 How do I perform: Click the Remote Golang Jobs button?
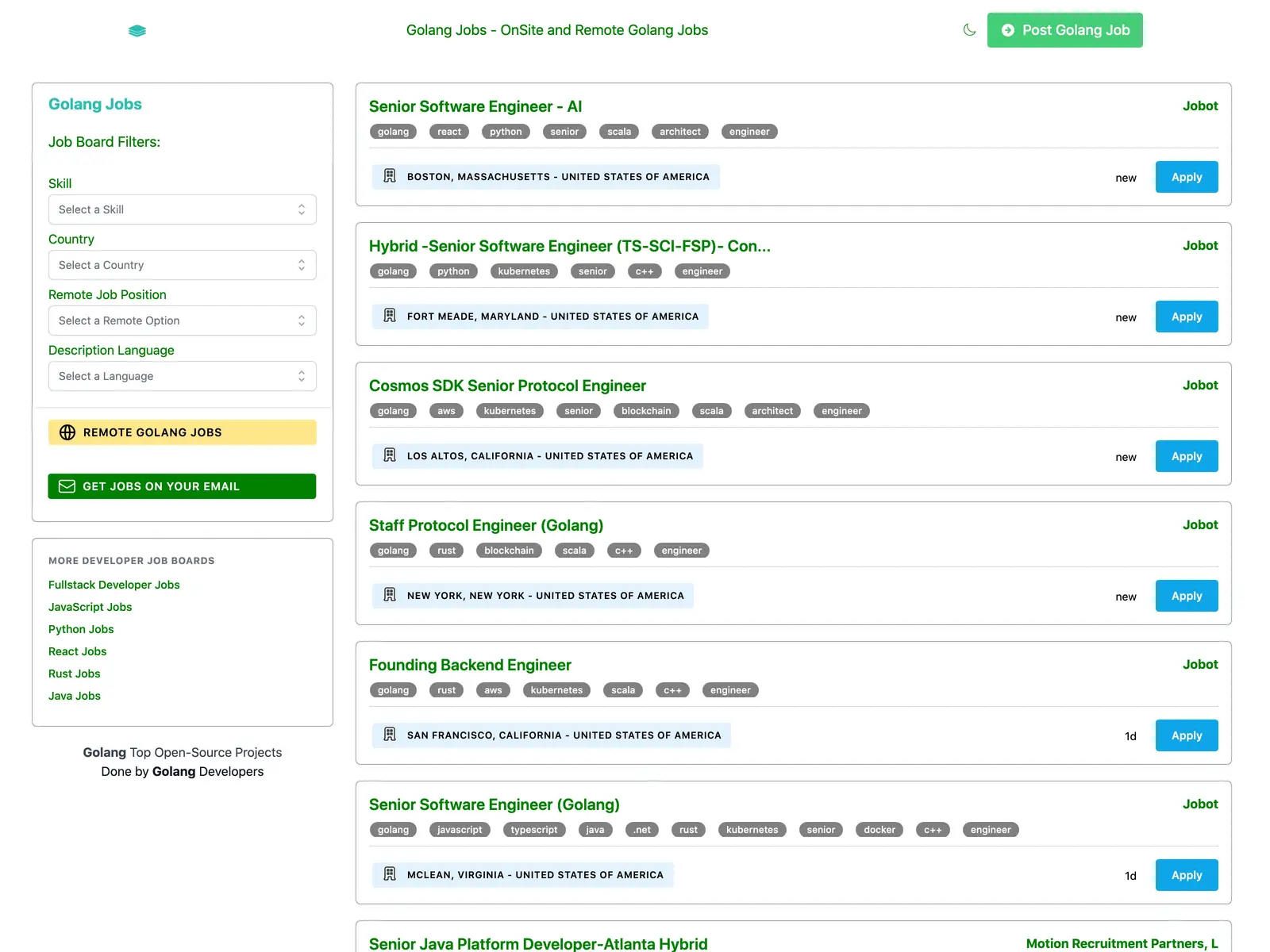click(x=183, y=432)
